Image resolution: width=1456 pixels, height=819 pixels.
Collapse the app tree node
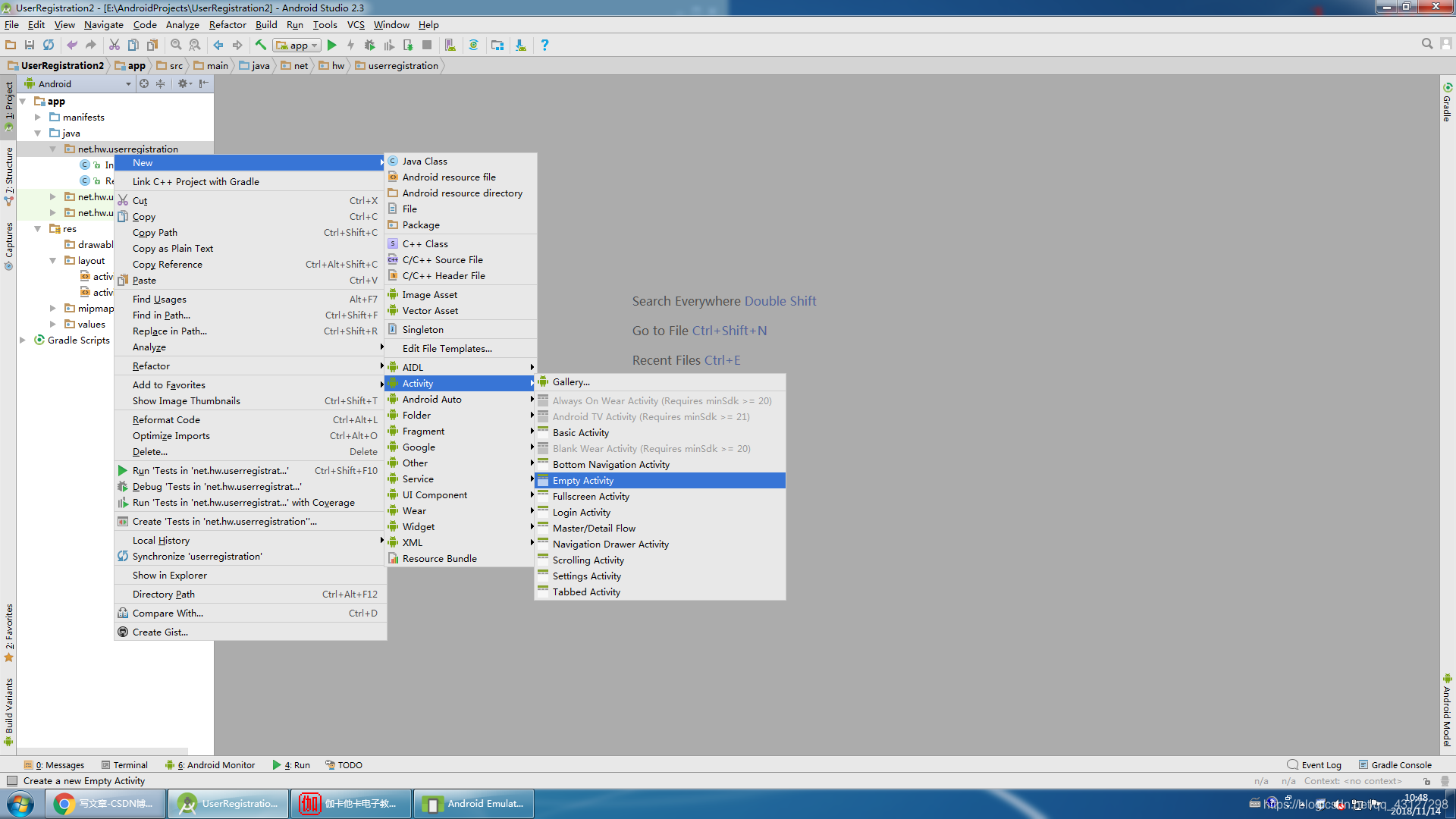(x=23, y=101)
